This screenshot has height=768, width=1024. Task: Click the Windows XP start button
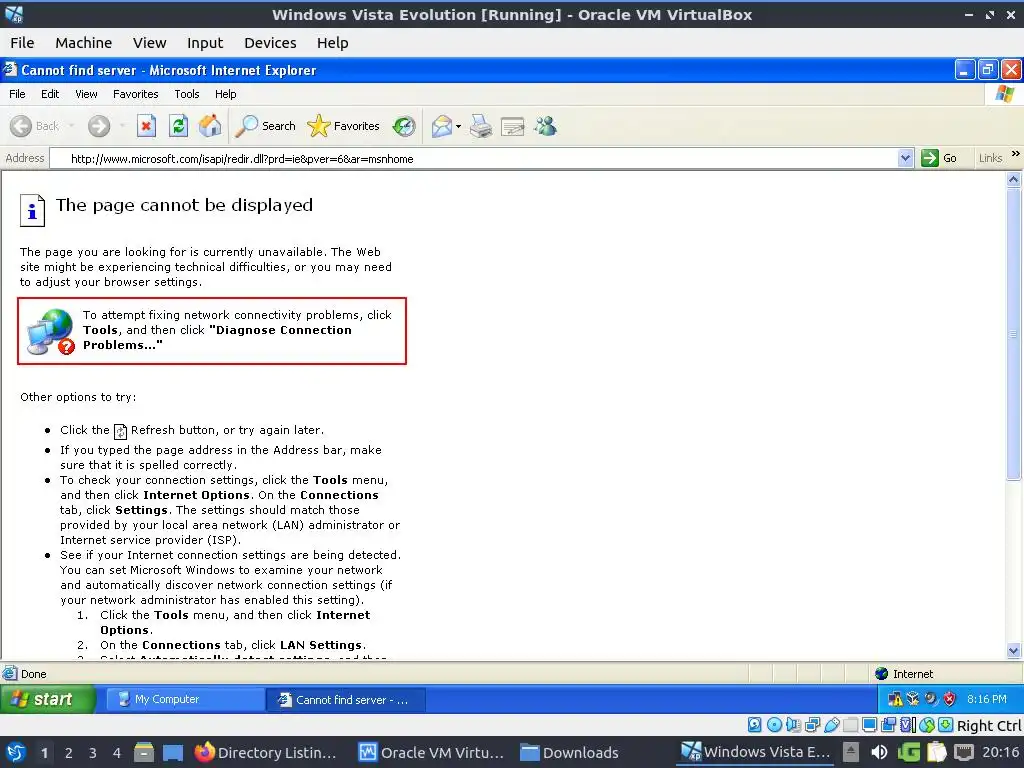point(48,699)
